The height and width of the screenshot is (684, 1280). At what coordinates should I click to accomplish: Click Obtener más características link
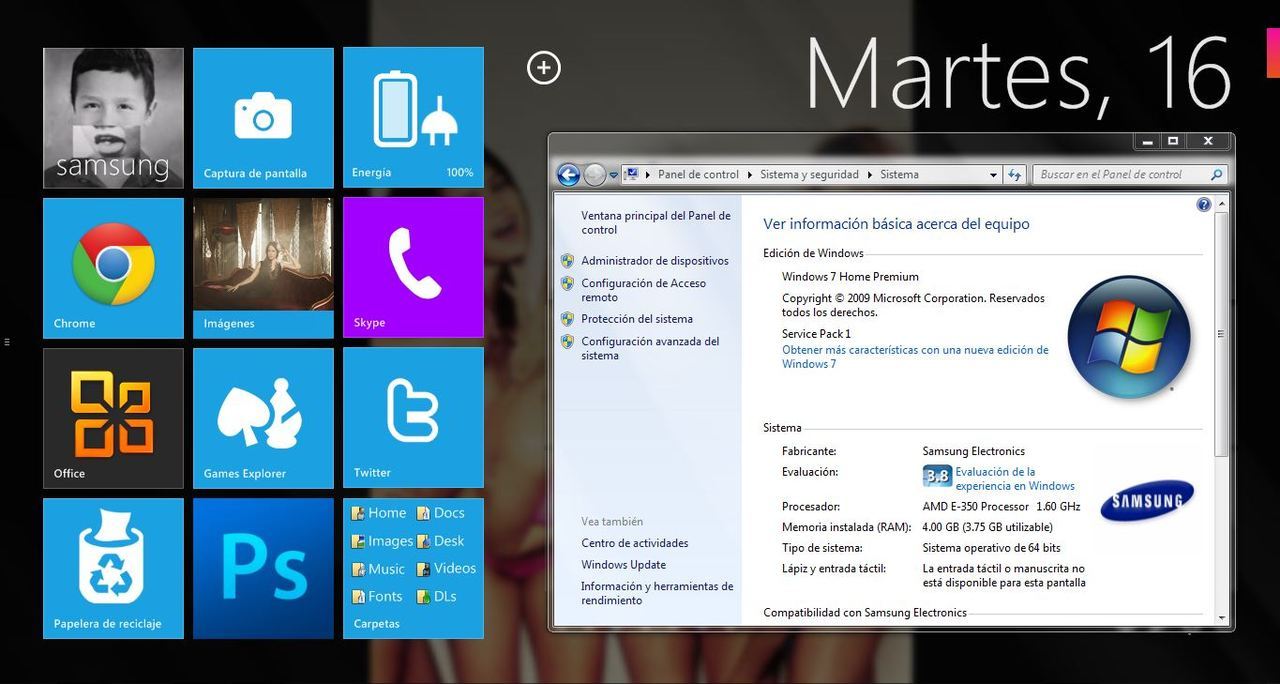pos(915,357)
